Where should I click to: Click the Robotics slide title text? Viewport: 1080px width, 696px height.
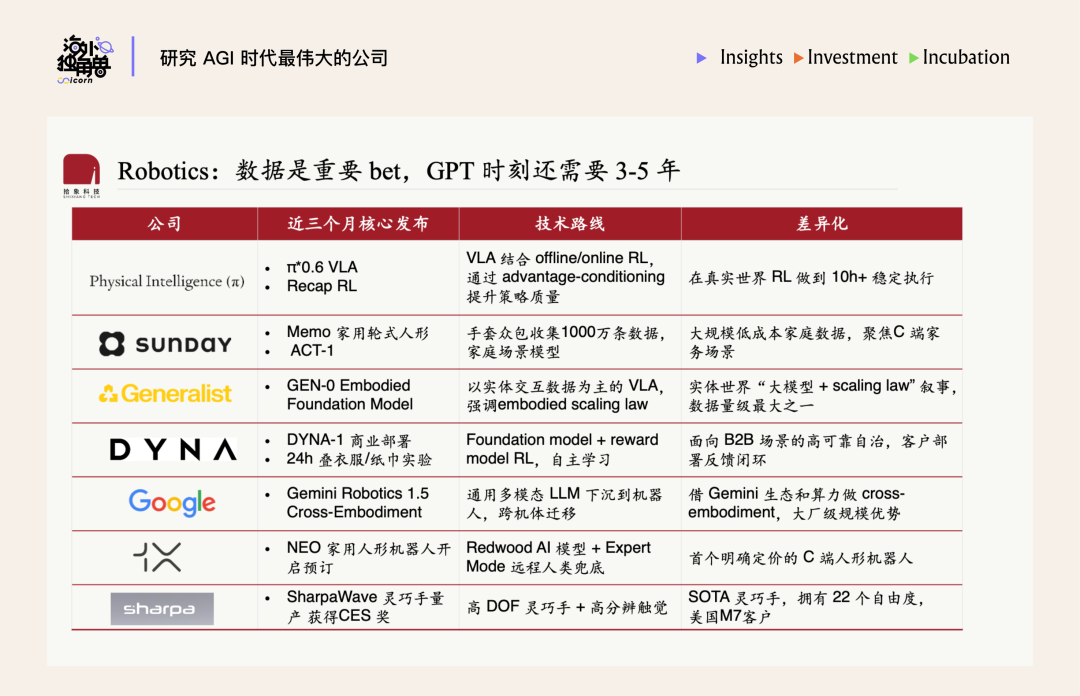point(398,171)
